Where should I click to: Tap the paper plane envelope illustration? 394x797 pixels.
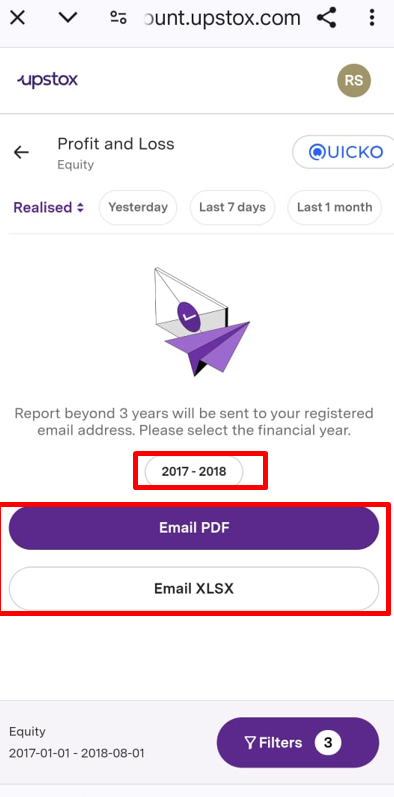coord(202,322)
